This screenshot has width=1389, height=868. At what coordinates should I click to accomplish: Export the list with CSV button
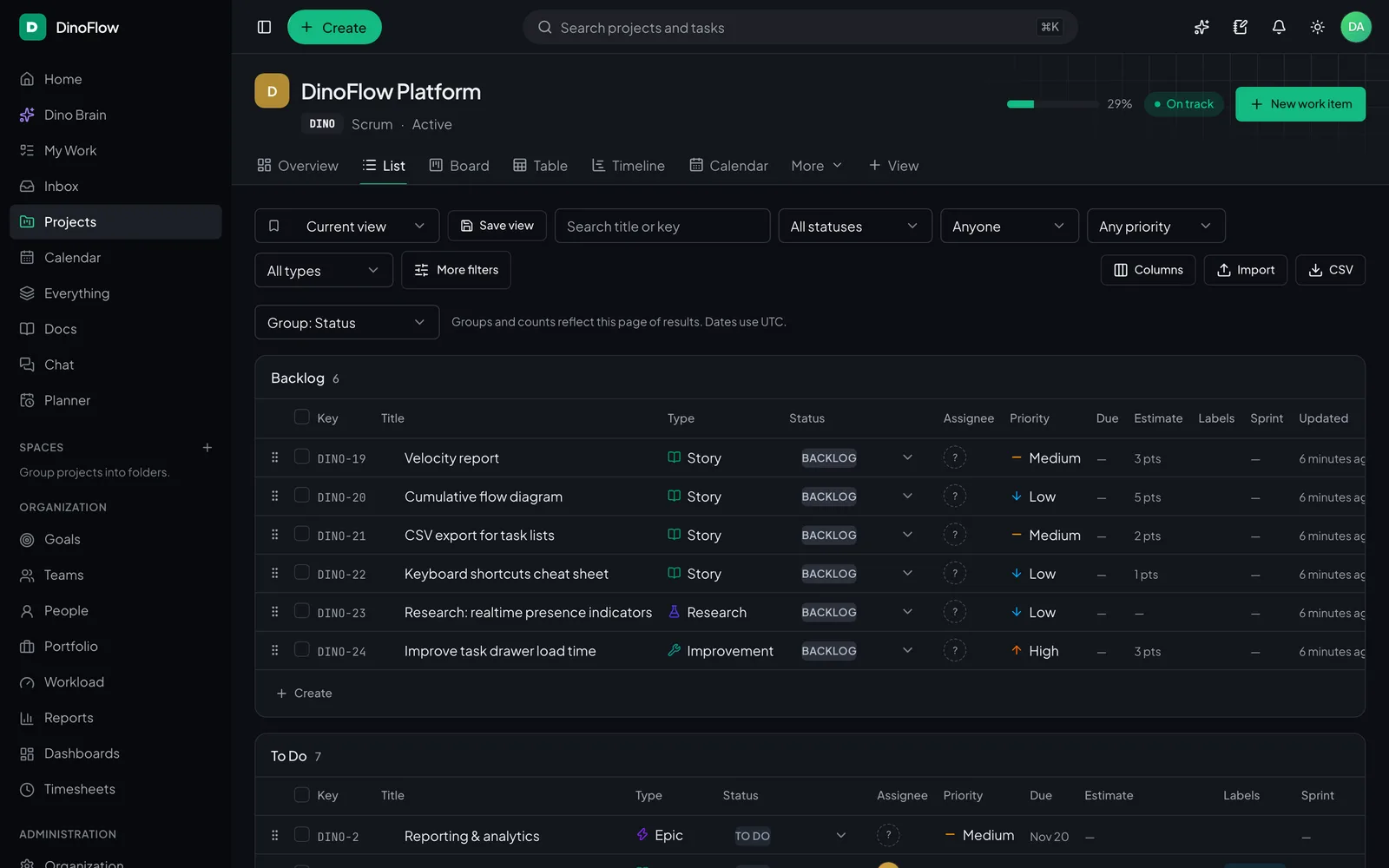[1331, 270]
